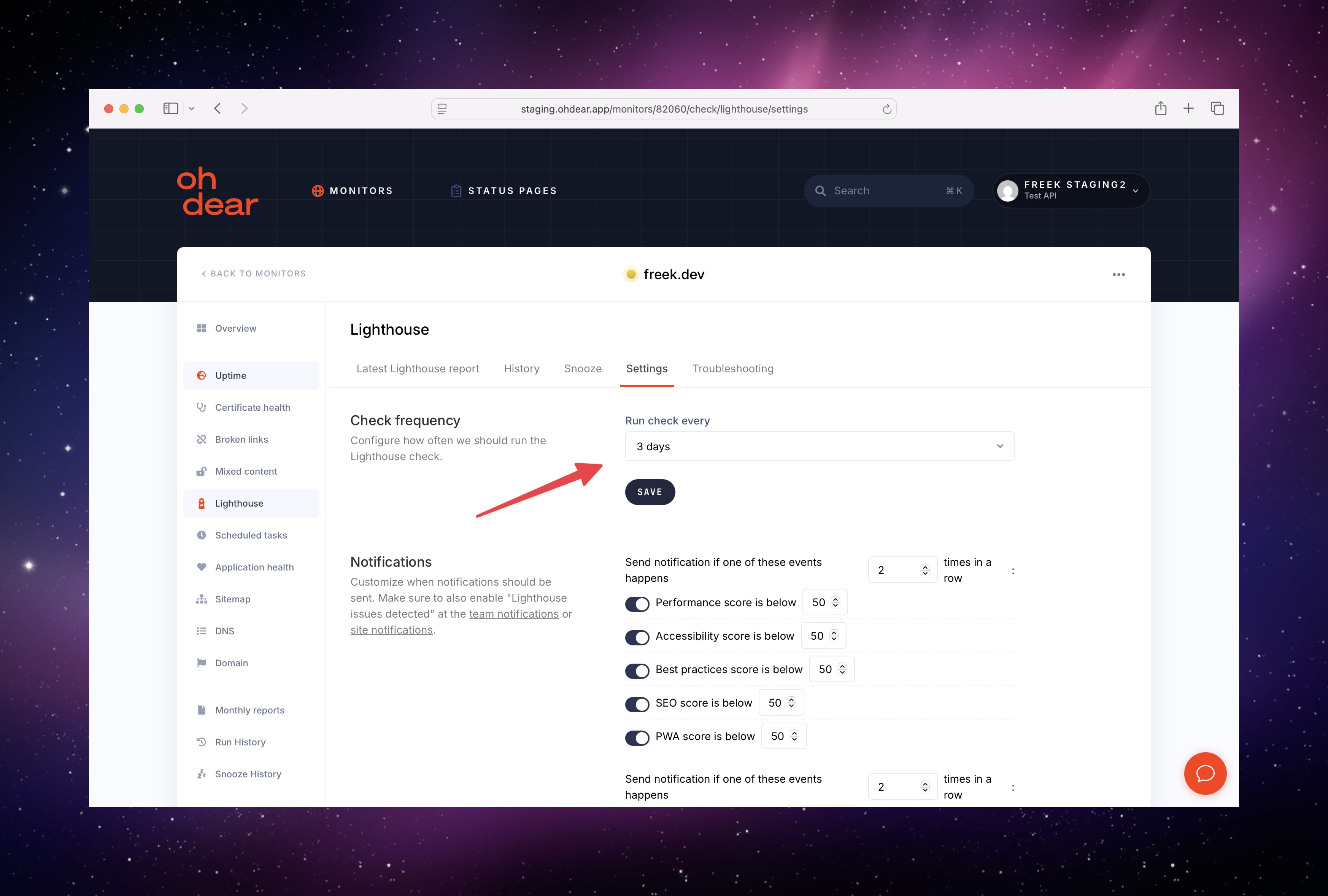Click the Oh Dear logo
The image size is (1328, 896).
(x=217, y=191)
